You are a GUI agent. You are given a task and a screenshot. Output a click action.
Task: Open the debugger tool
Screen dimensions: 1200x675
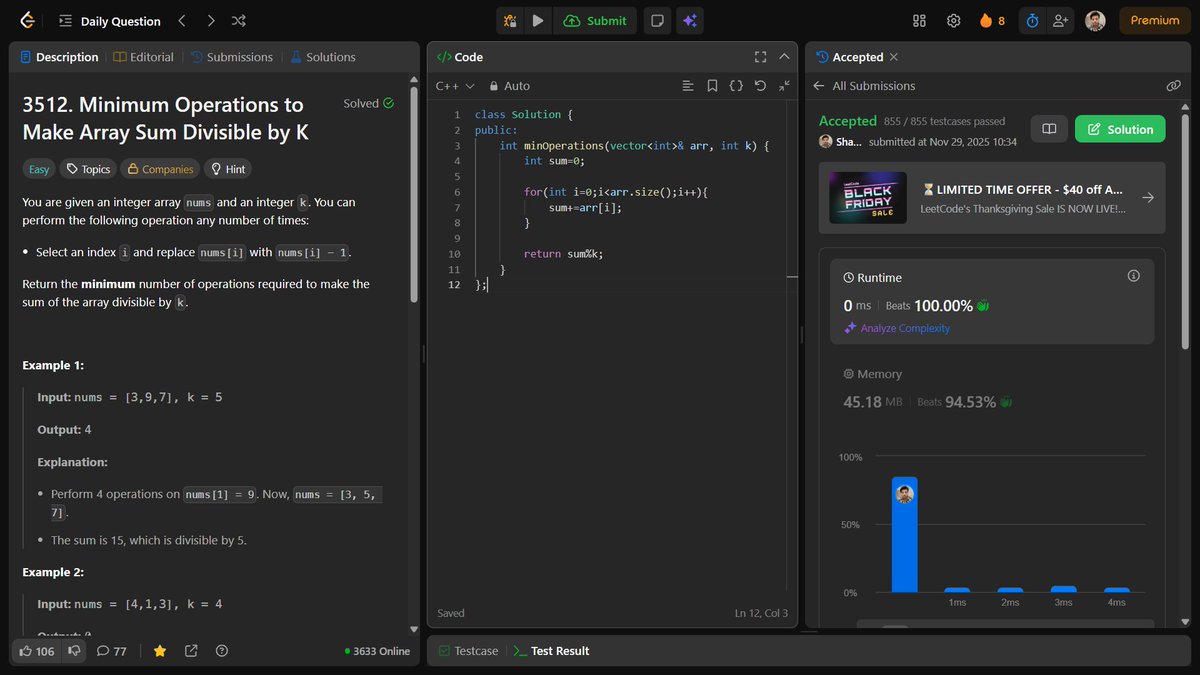click(x=510, y=20)
